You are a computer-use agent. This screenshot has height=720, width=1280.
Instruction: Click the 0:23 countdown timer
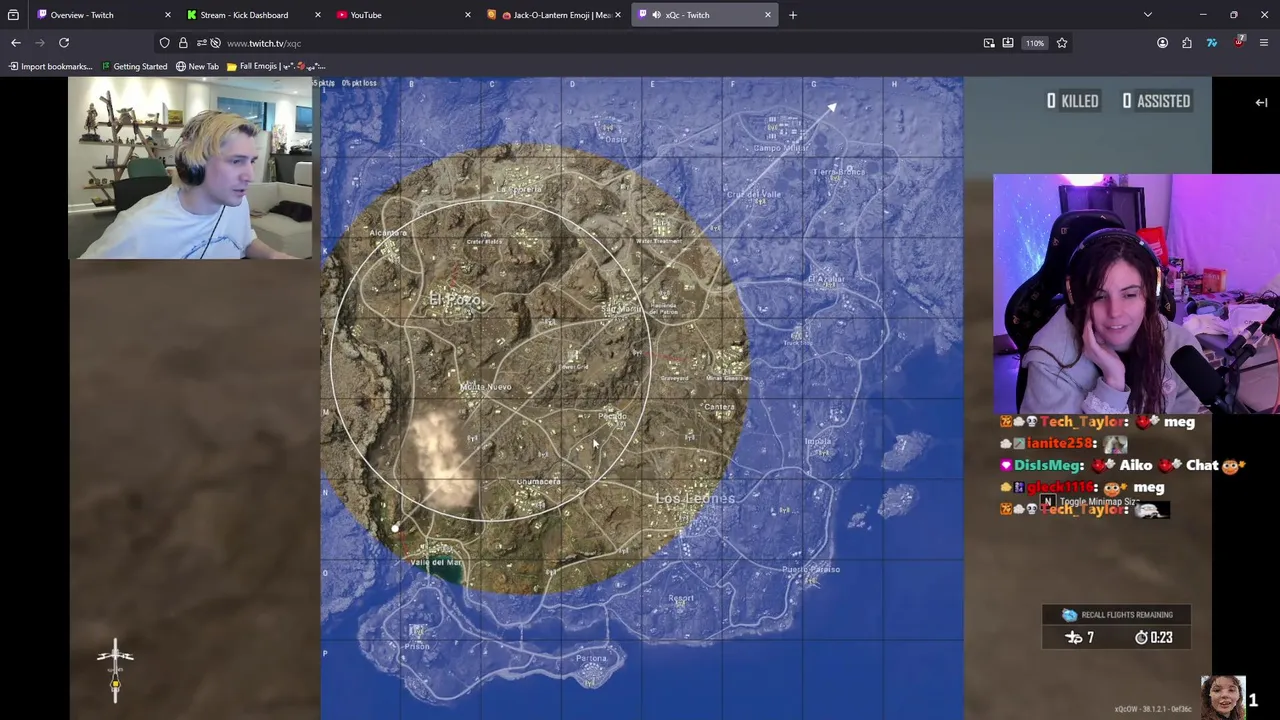1154,638
